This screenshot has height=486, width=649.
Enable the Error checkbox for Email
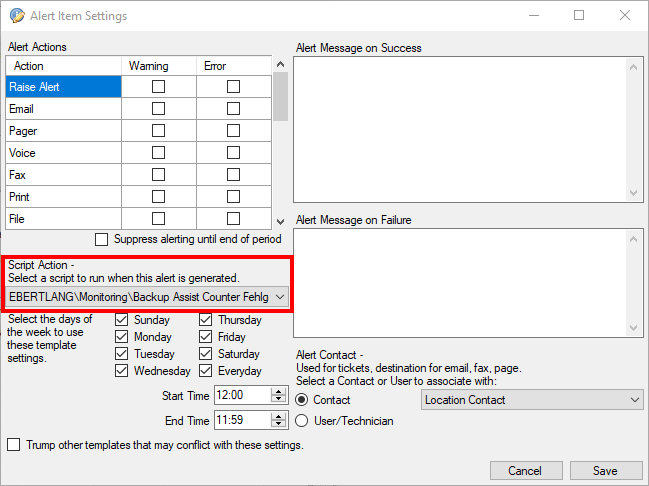[x=233, y=109]
